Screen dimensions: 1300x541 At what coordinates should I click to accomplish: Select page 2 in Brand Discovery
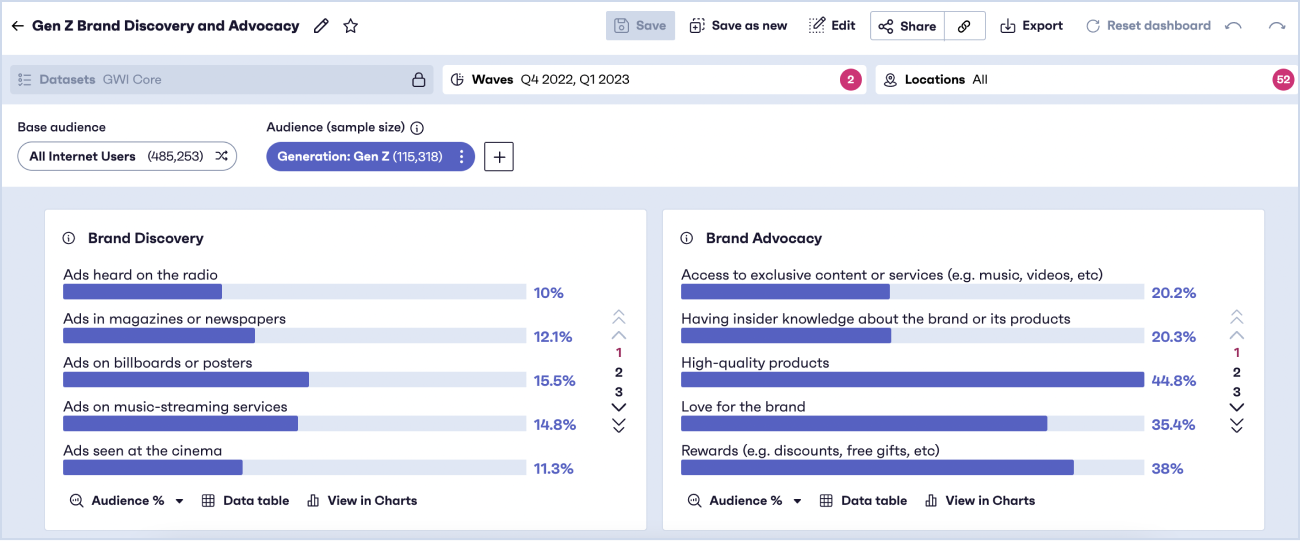[x=619, y=372]
